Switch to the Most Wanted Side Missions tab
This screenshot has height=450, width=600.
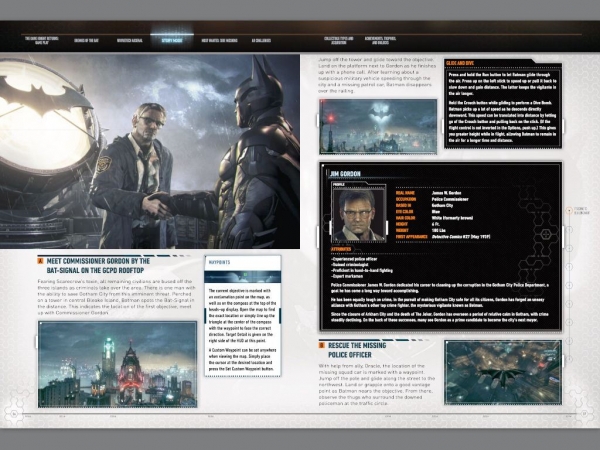pyautogui.click(x=219, y=41)
